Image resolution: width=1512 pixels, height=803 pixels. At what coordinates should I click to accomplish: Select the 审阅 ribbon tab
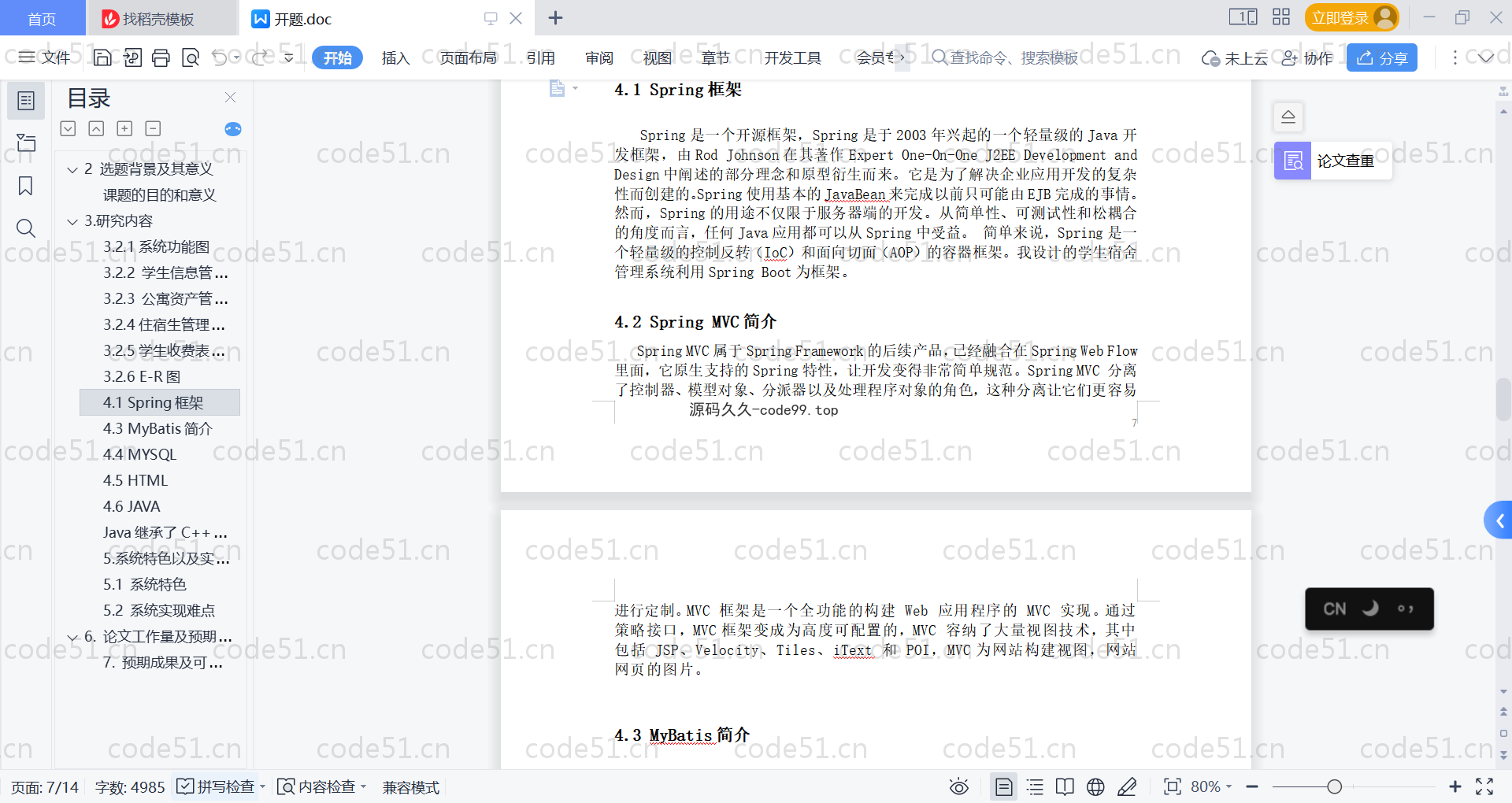pyautogui.click(x=599, y=57)
